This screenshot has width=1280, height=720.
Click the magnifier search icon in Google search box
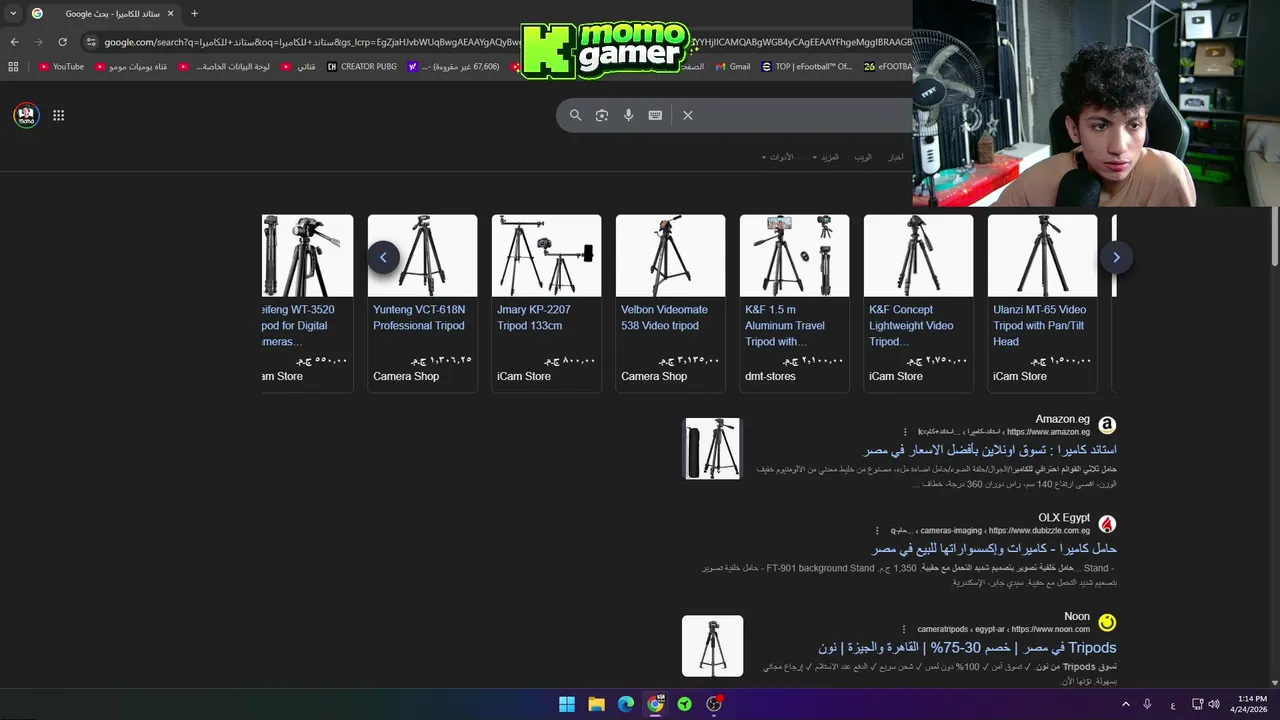[x=575, y=115]
